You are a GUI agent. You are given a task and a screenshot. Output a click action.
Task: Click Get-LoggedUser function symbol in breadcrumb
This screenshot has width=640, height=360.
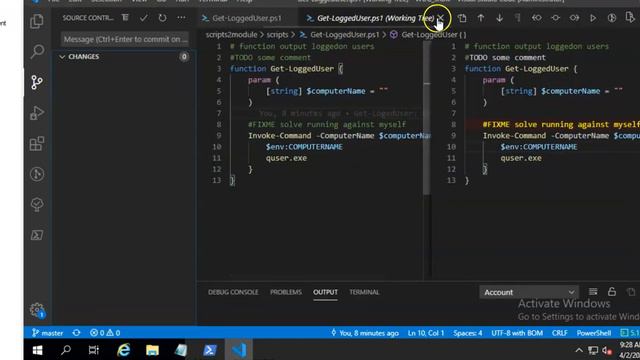click(x=429, y=35)
